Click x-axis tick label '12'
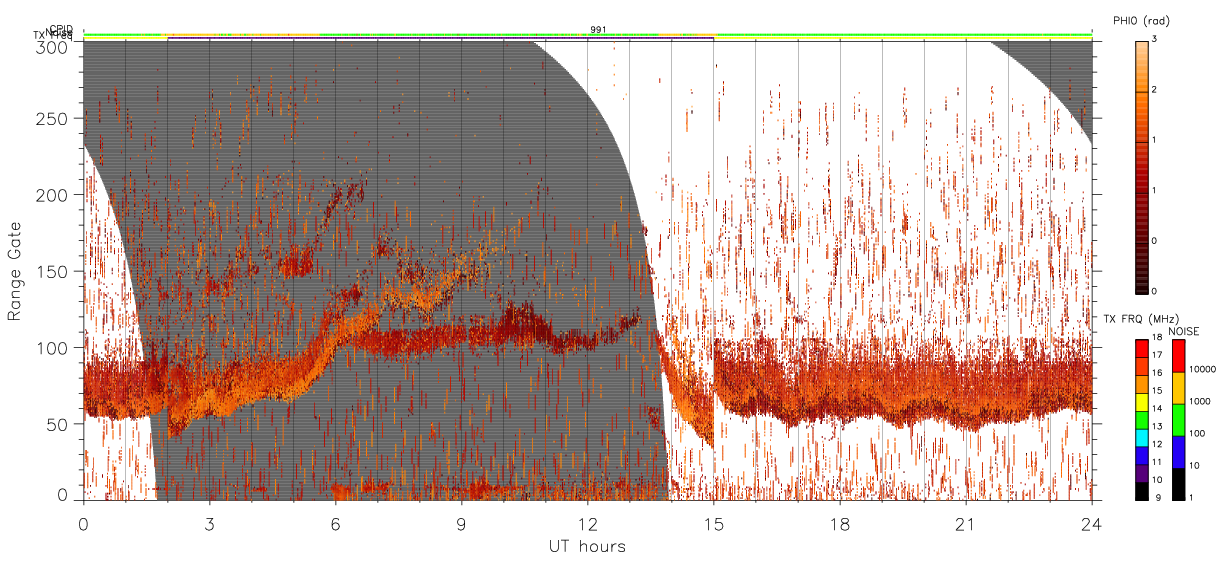1228x567 pixels. click(587, 524)
